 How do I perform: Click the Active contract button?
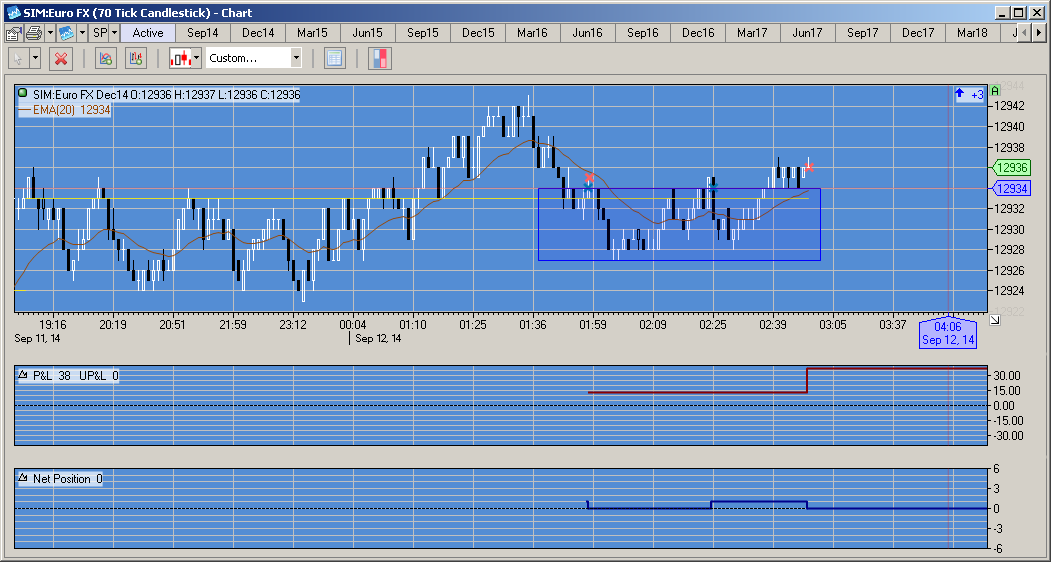pyautogui.click(x=148, y=33)
